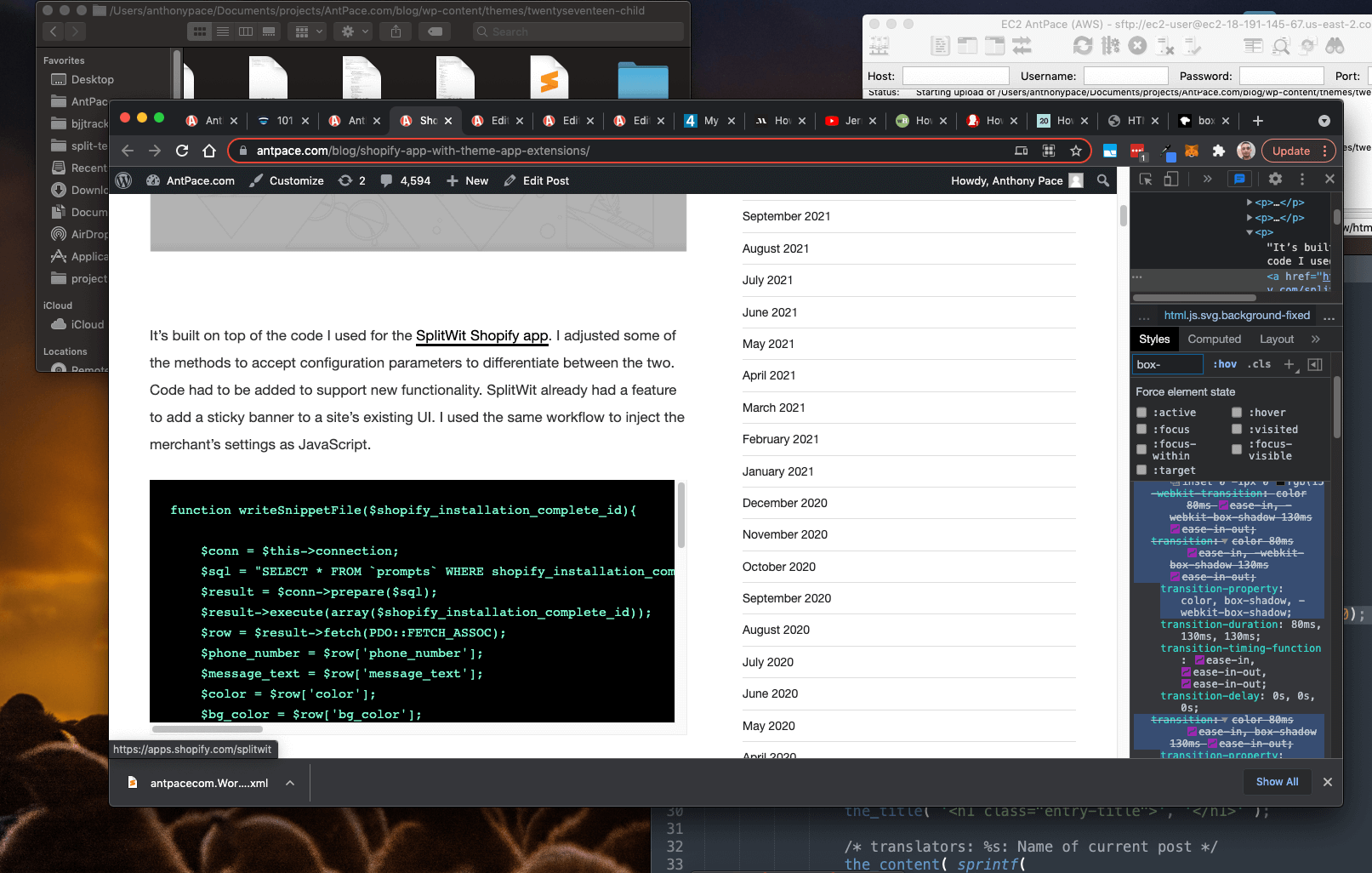This screenshot has height=873, width=1372.
Task: Add new style rule plus icon
Action: (1289, 364)
